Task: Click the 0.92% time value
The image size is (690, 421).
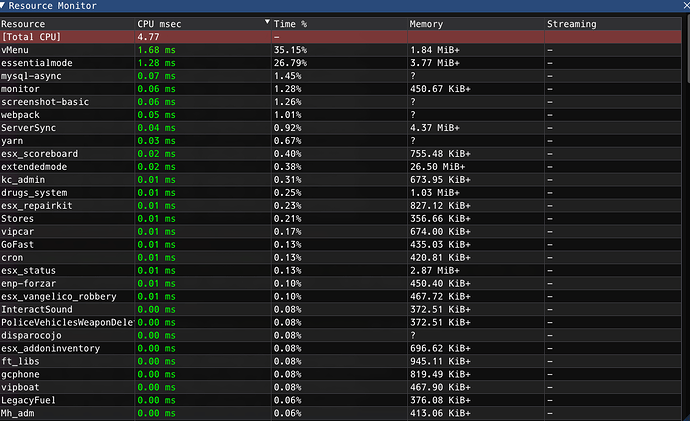Action: (x=287, y=128)
